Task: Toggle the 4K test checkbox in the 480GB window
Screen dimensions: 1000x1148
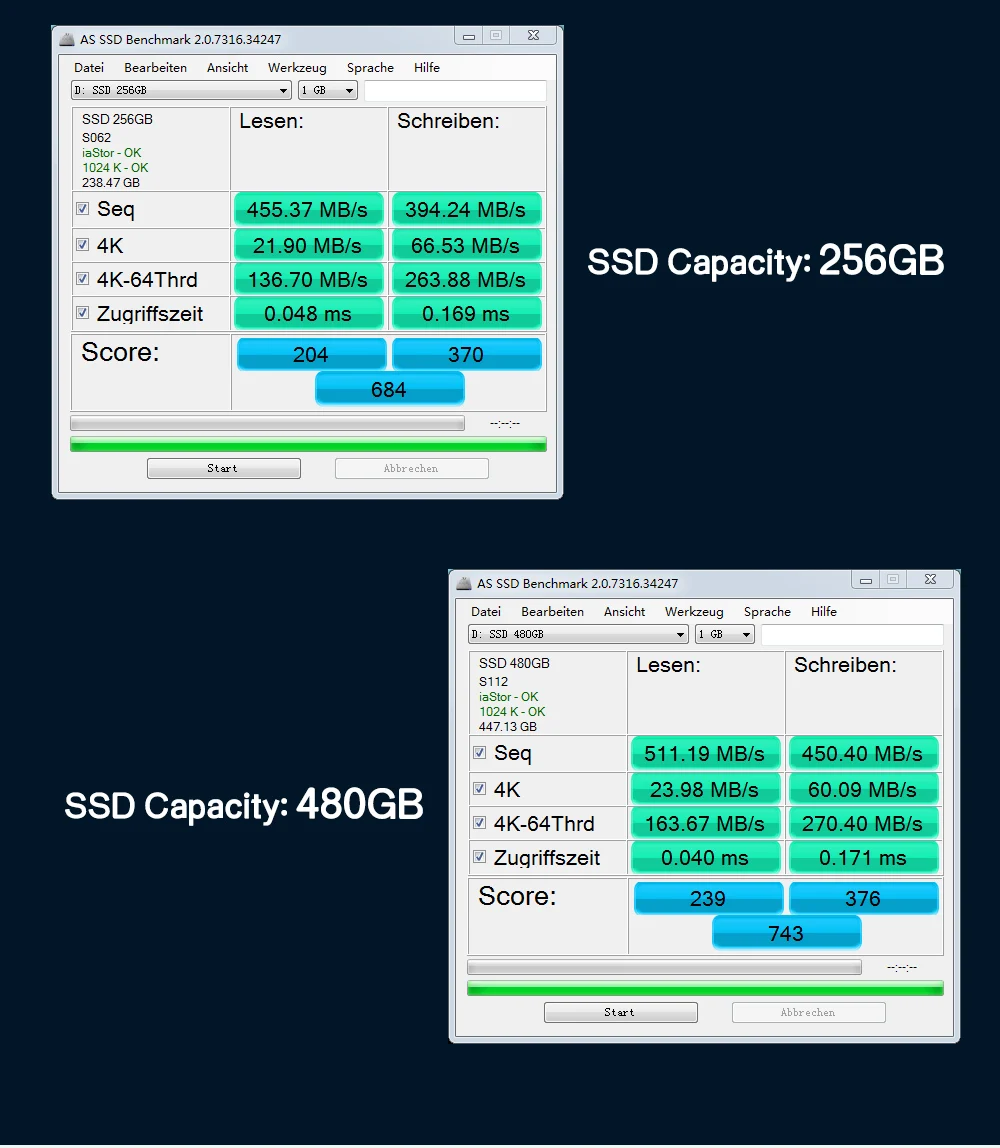Action: click(x=480, y=788)
